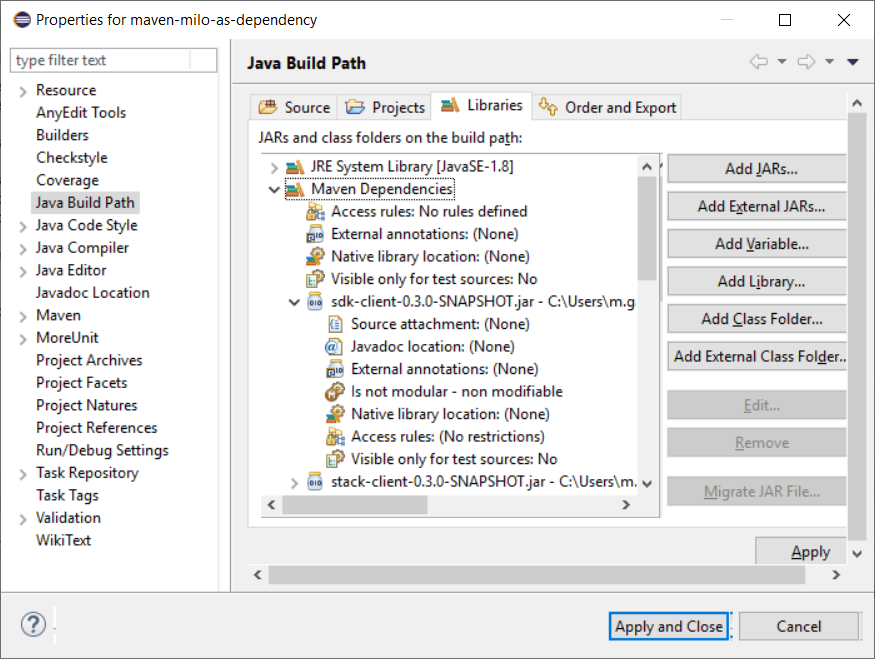Image resolution: width=875 pixels, height=659 pixels.
Task: Open the Order and Export tab
Action: [607, 107]
